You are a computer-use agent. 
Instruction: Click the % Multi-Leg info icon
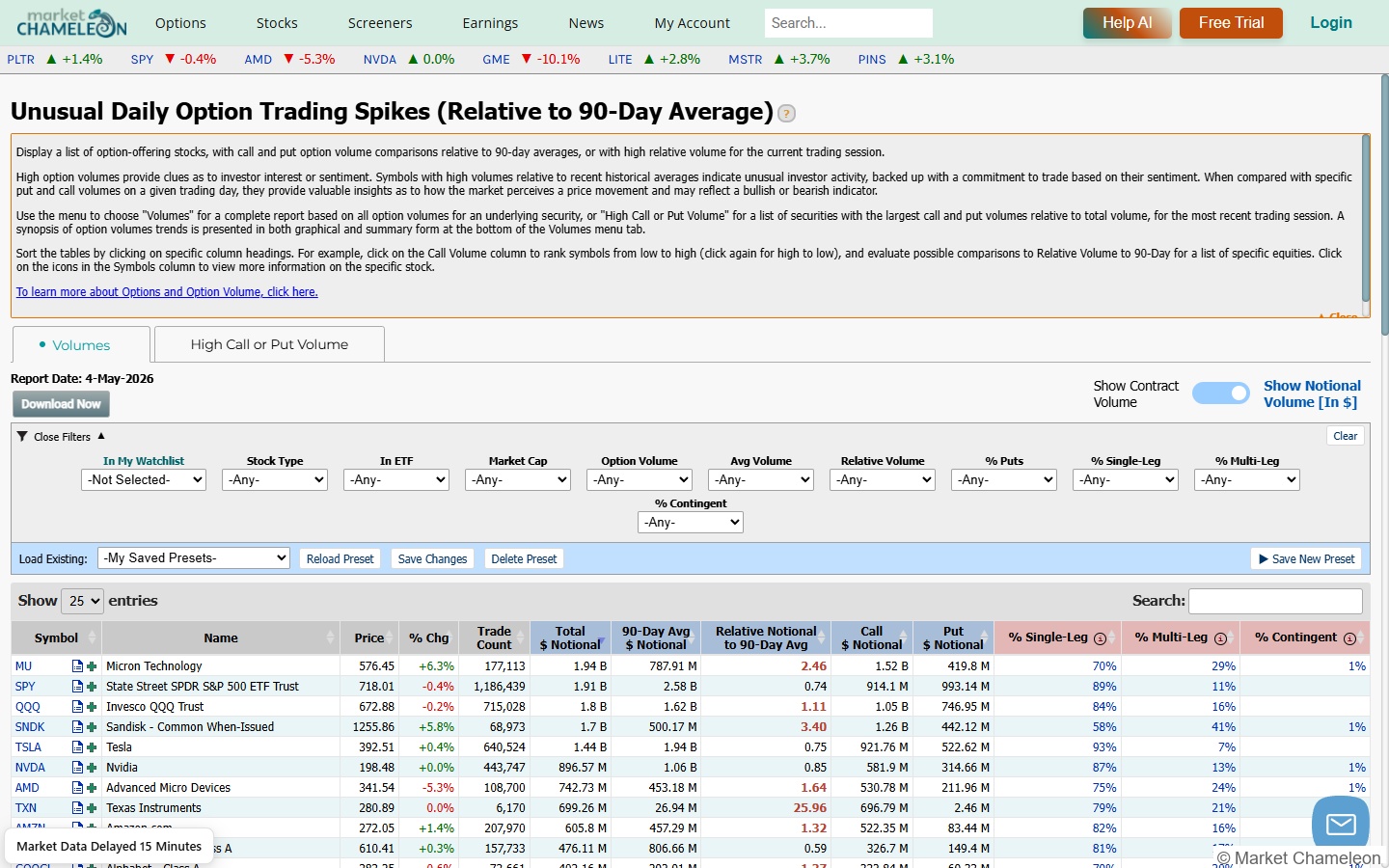pos(1220,638)
